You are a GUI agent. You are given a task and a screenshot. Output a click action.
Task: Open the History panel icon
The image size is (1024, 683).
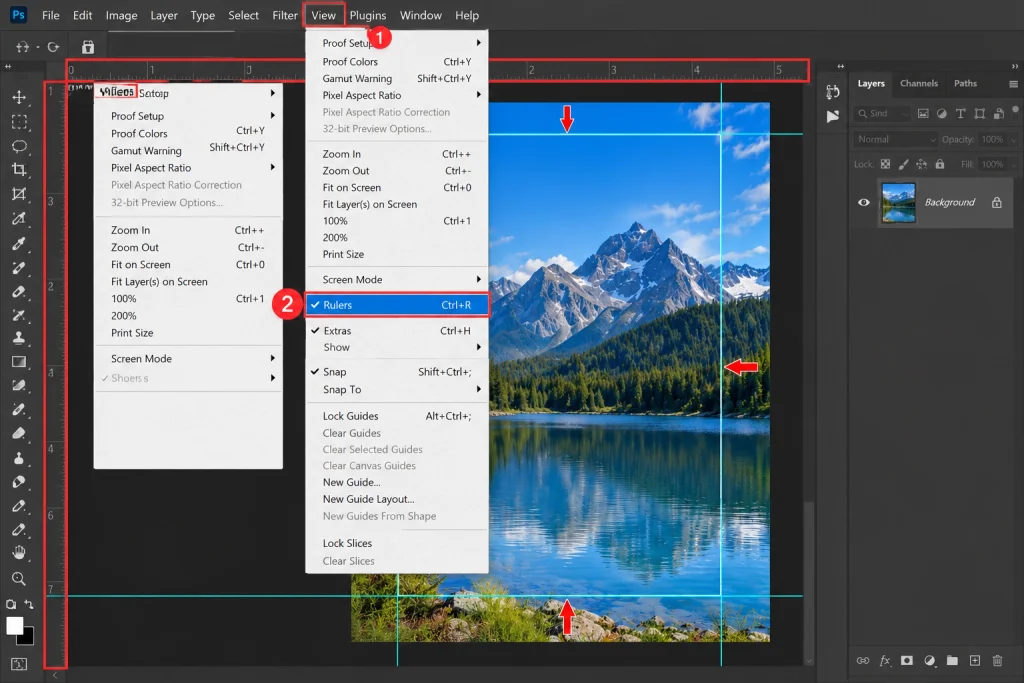click(832, 92)
